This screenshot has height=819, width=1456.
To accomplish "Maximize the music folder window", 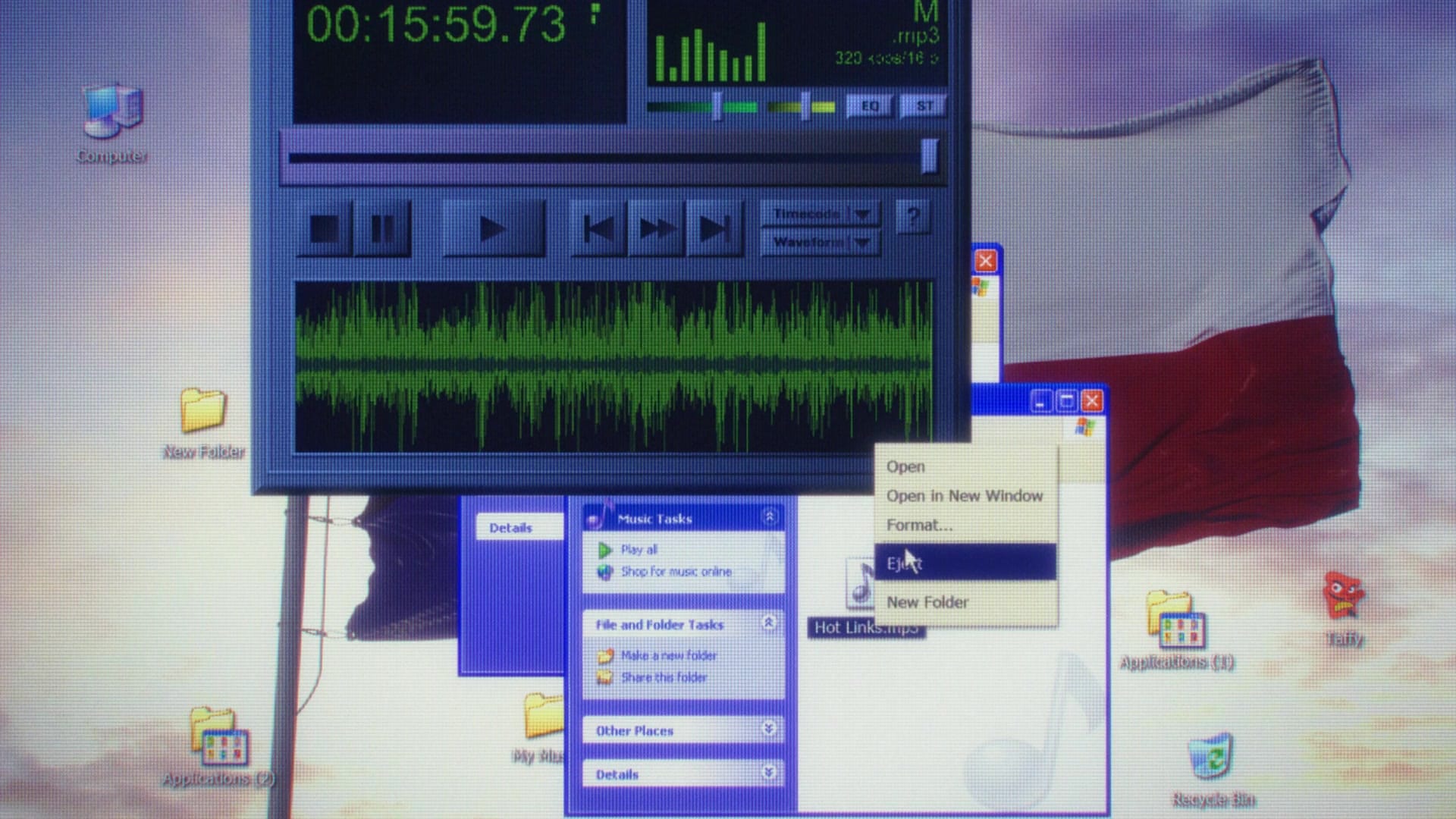I will tap(1066, 401).
